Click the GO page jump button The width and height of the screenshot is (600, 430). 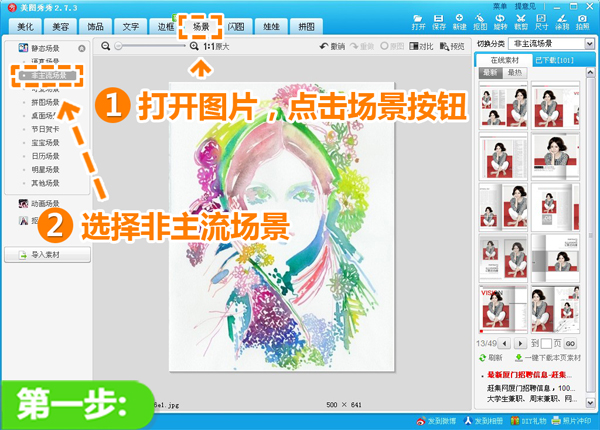[x=570, y=343]
